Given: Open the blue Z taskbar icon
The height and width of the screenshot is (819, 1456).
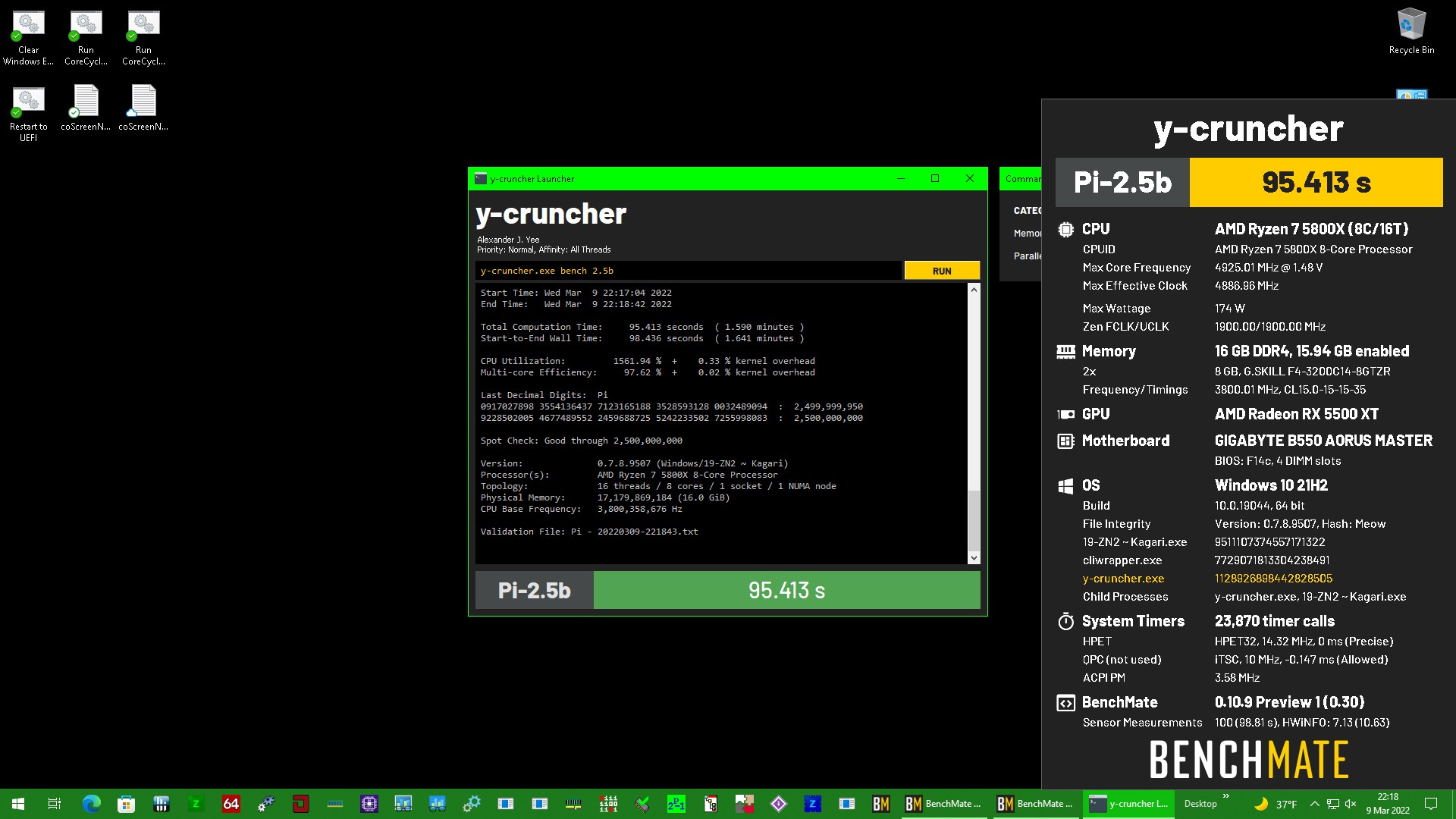Looking at the screenshot, I should pyautogui.click(x=812, y=804).
